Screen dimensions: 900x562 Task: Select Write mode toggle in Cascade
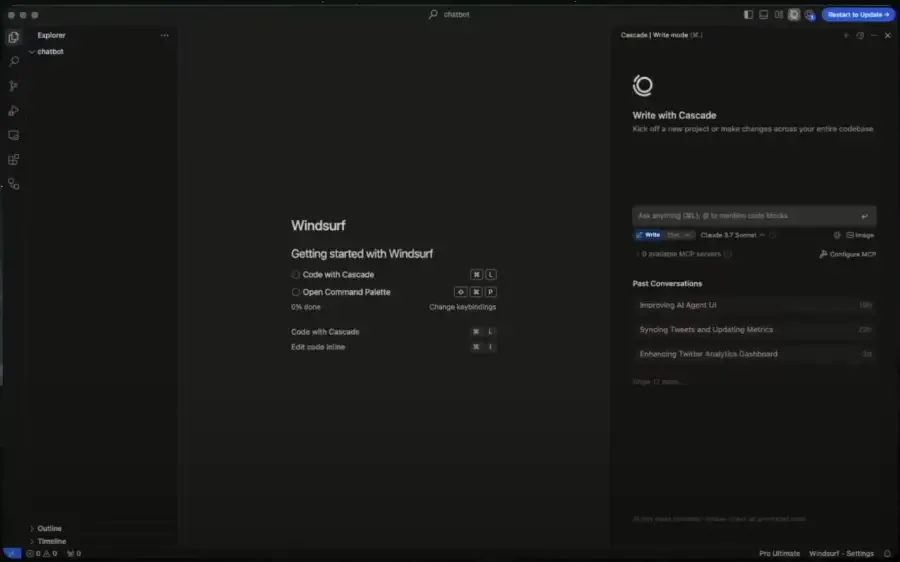click(648, 235)
